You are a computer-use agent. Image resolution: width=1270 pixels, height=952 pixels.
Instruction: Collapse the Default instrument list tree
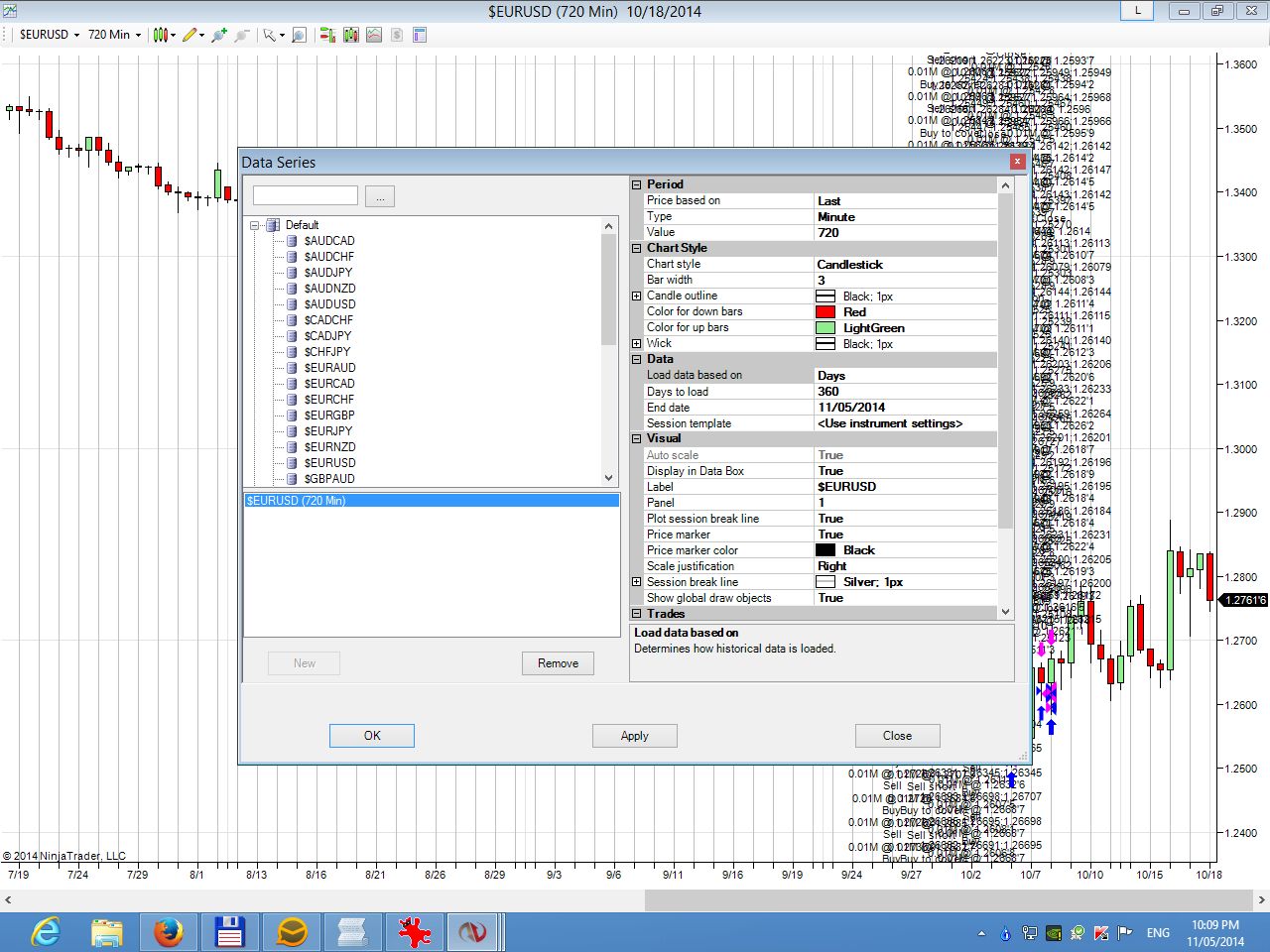[x=255, y=225]
